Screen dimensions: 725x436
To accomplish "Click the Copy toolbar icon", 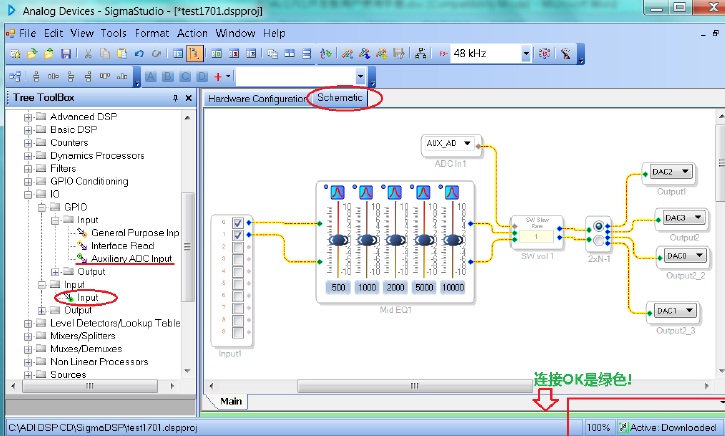I will 105,54.
